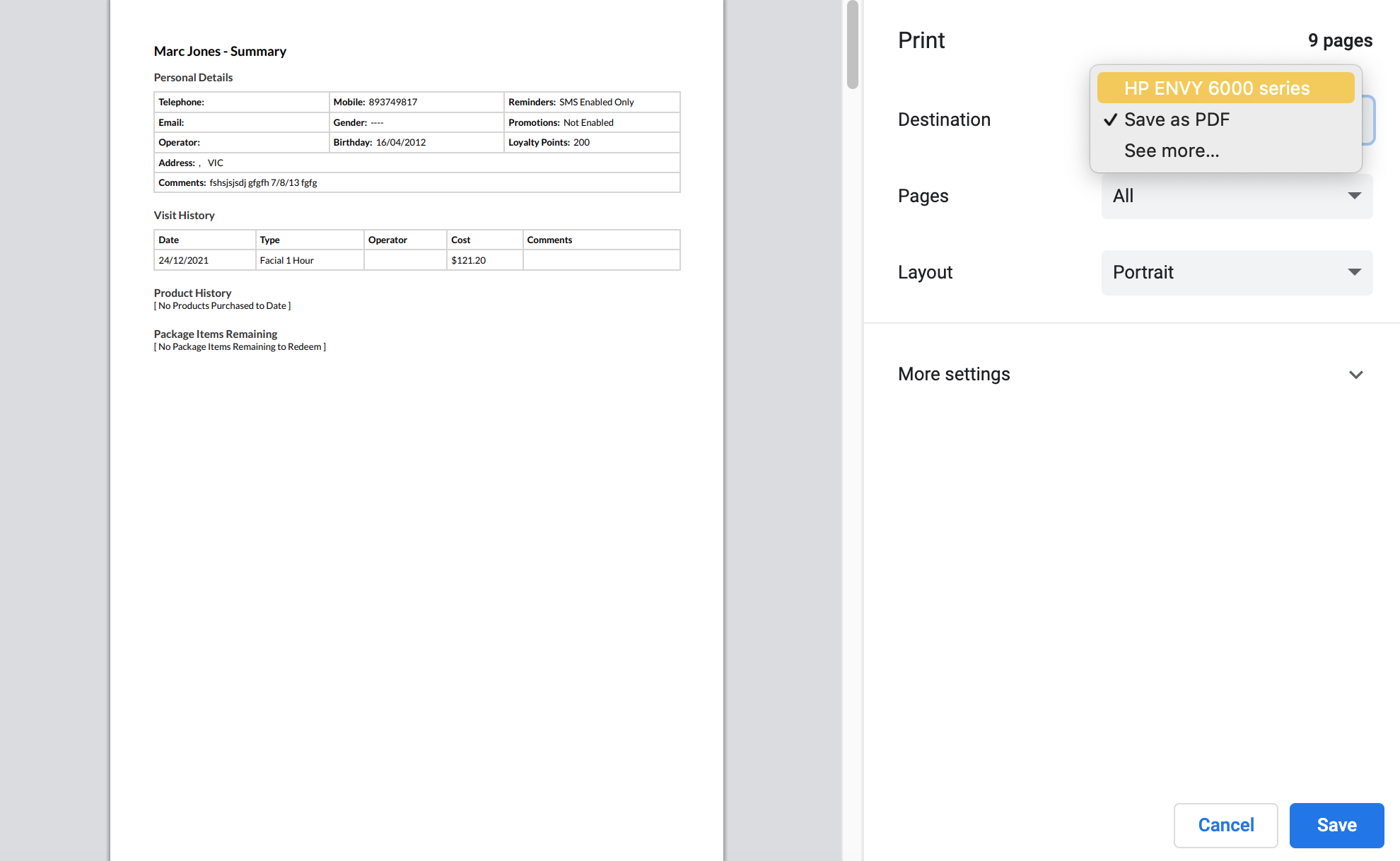Screen dimensions: 1400x861
Task: Click the visit cost $121.20
Action: (x=468, y=260)
